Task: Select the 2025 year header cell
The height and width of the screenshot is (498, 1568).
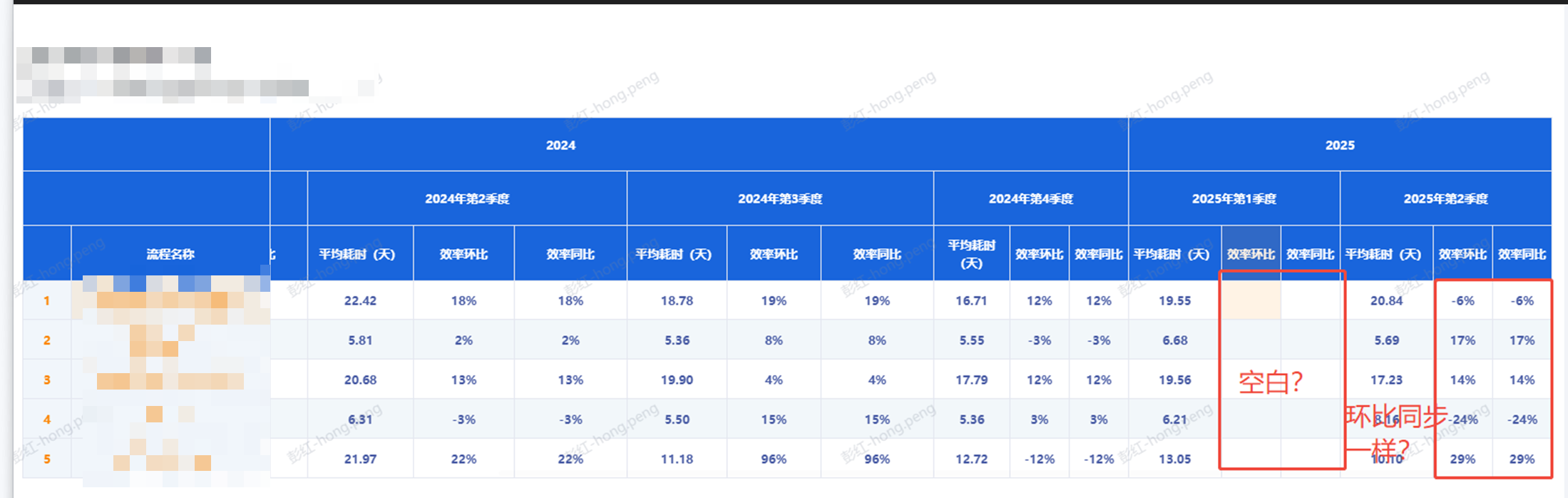Action: pos(1340,145)
